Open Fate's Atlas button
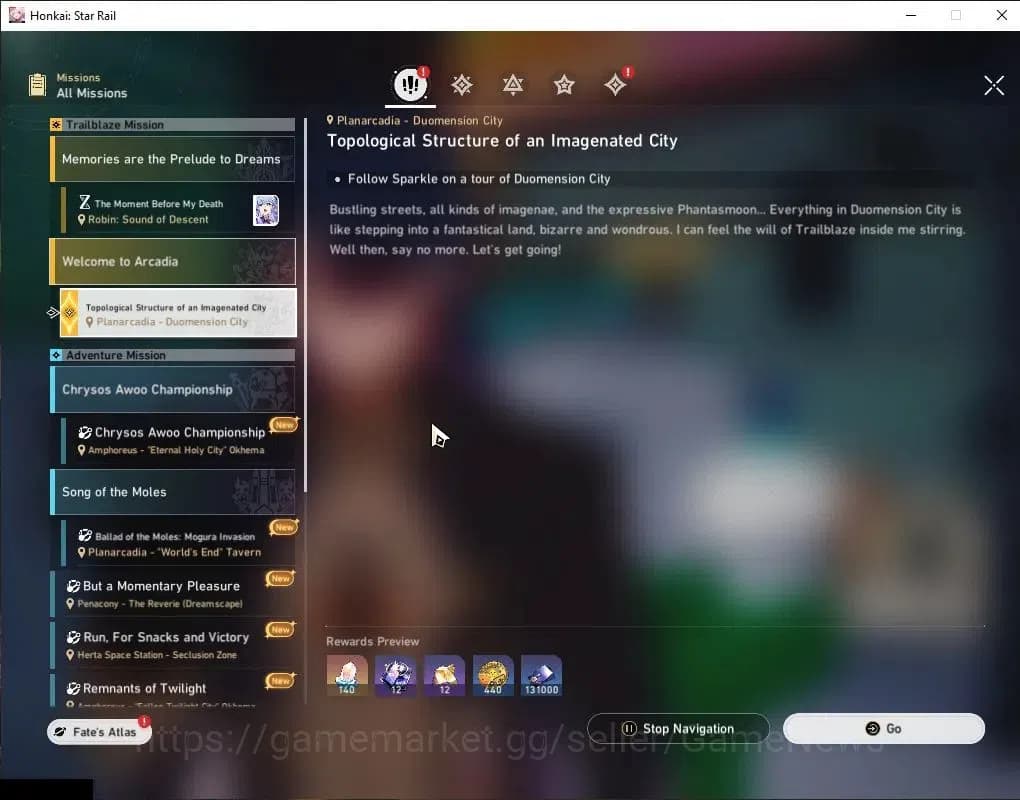This screenshot has width=1020, height=800. 99,732
